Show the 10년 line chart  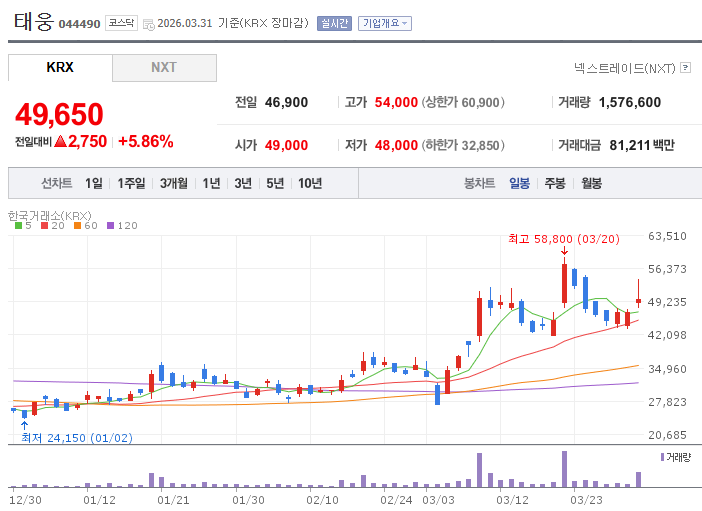tap(310, 183)
